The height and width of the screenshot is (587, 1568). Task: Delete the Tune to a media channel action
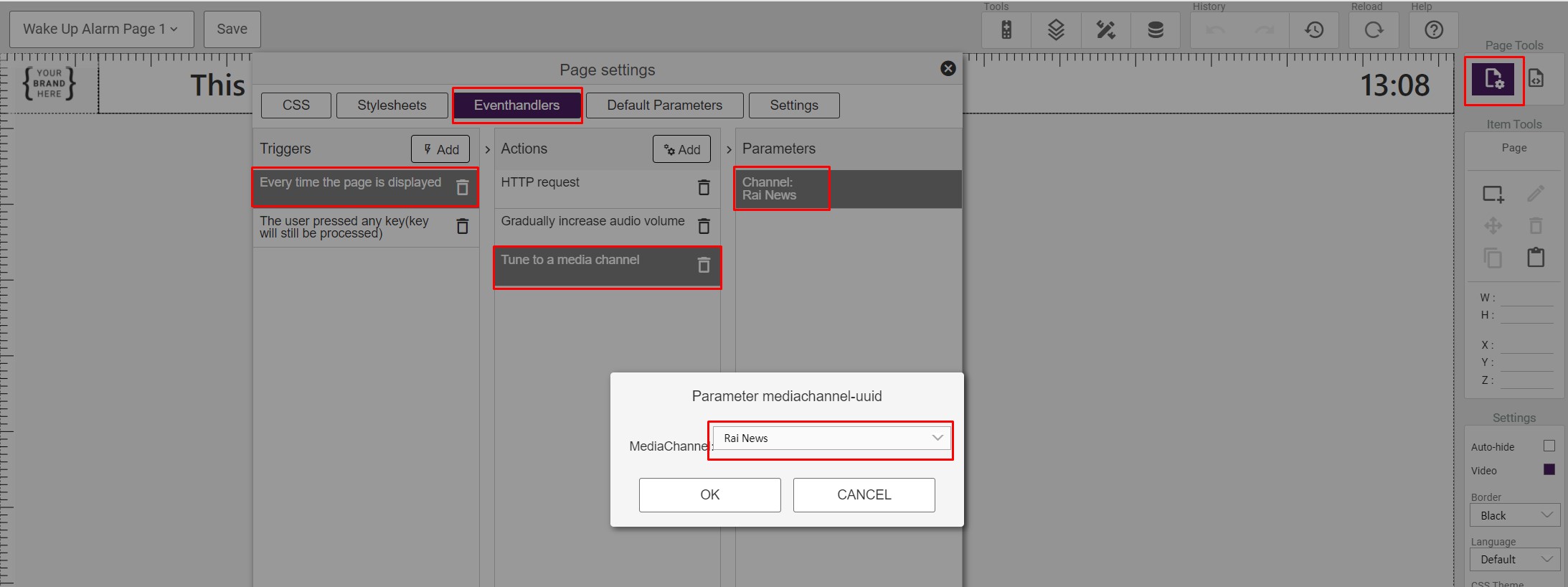[704, 265]
